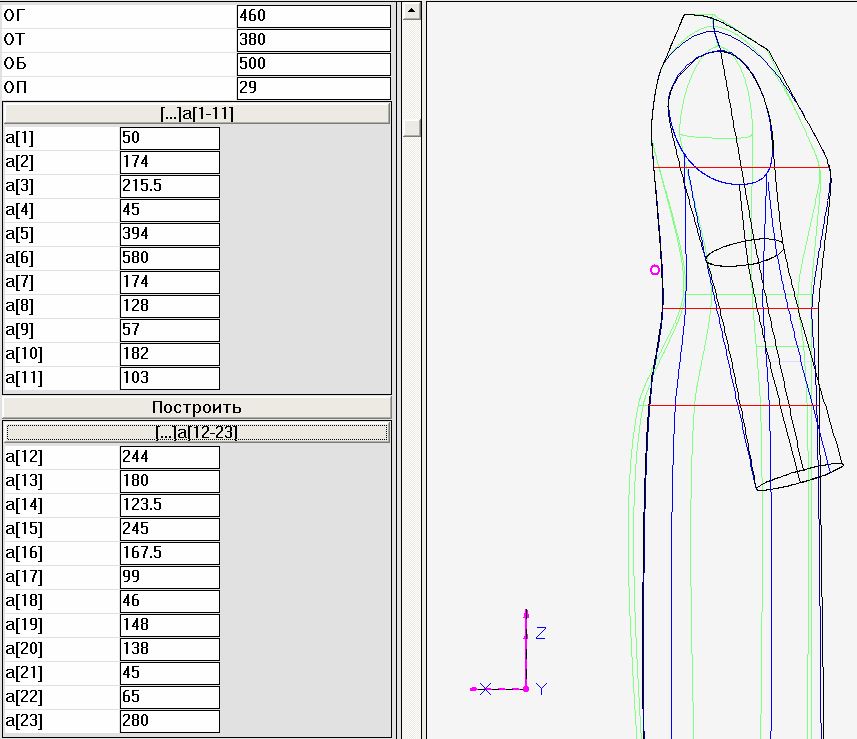This screenshot has width=857, height=739.
Task: Select the a[22] field with 65
Action: click(x=170, y=698)
